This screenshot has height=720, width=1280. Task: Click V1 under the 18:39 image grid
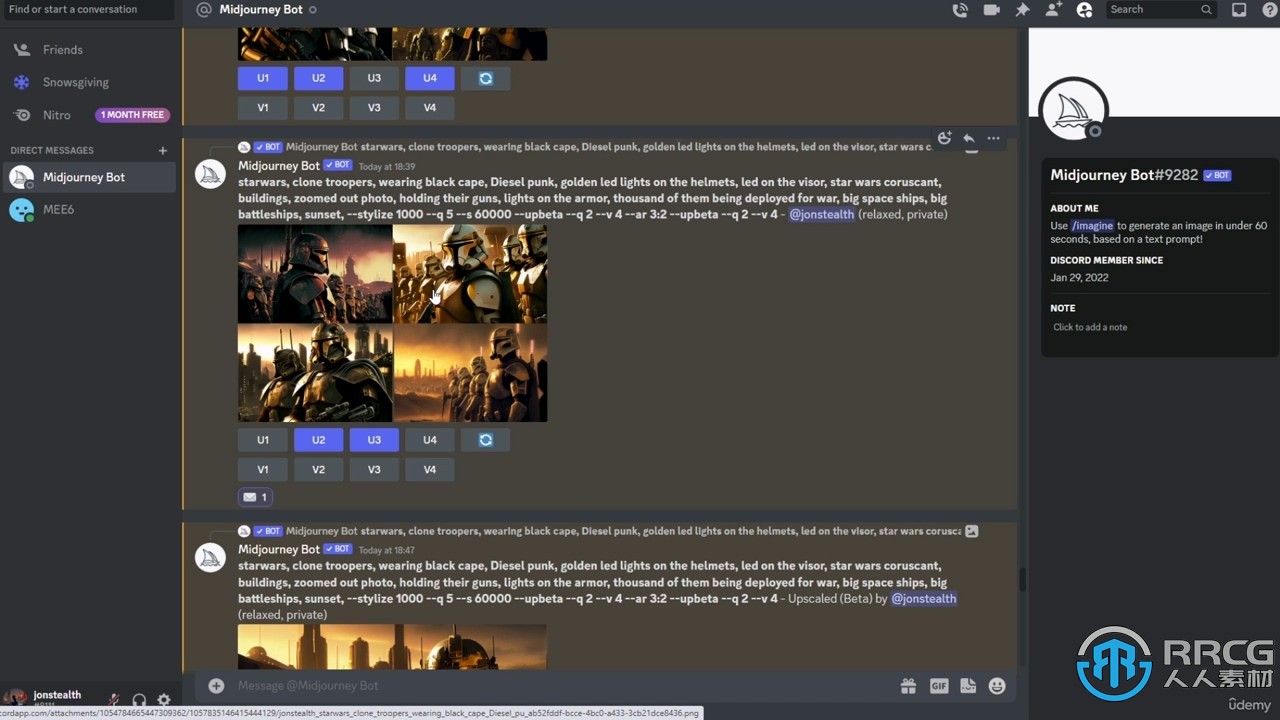point(263,470)
